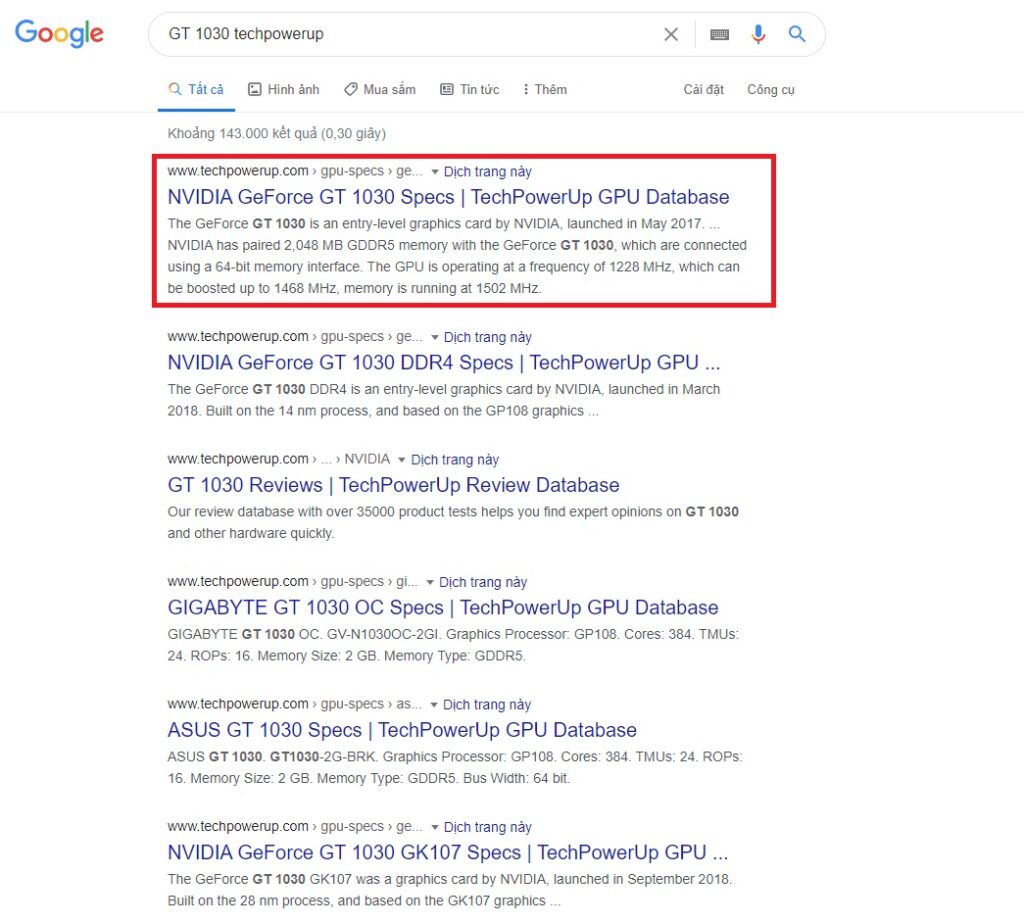Go to the Tin tức tab
The width and height of the screenshot is (1024, 924).
pos(470,89)
